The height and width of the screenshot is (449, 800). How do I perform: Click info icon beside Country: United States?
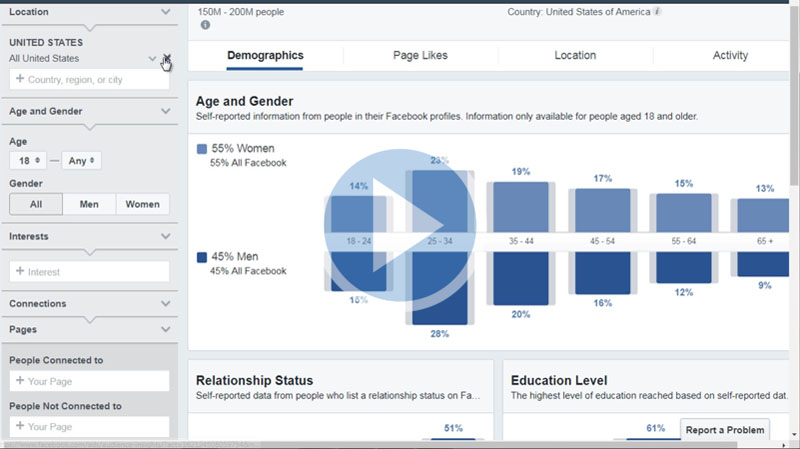click(657, 12)
